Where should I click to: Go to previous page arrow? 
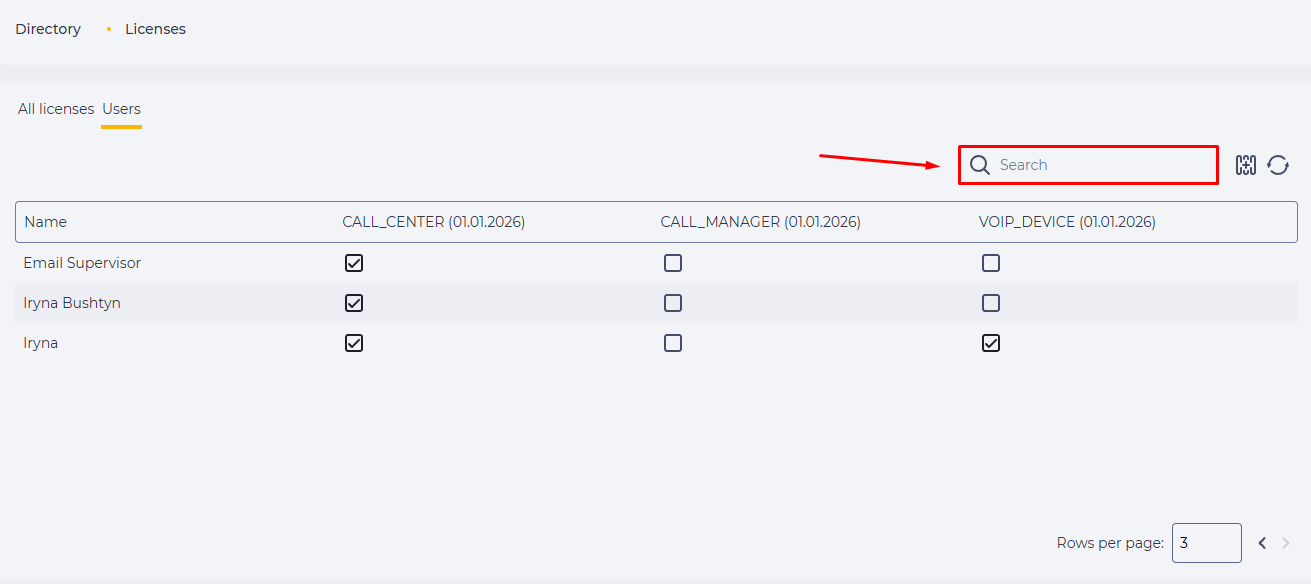(1262, 543)
